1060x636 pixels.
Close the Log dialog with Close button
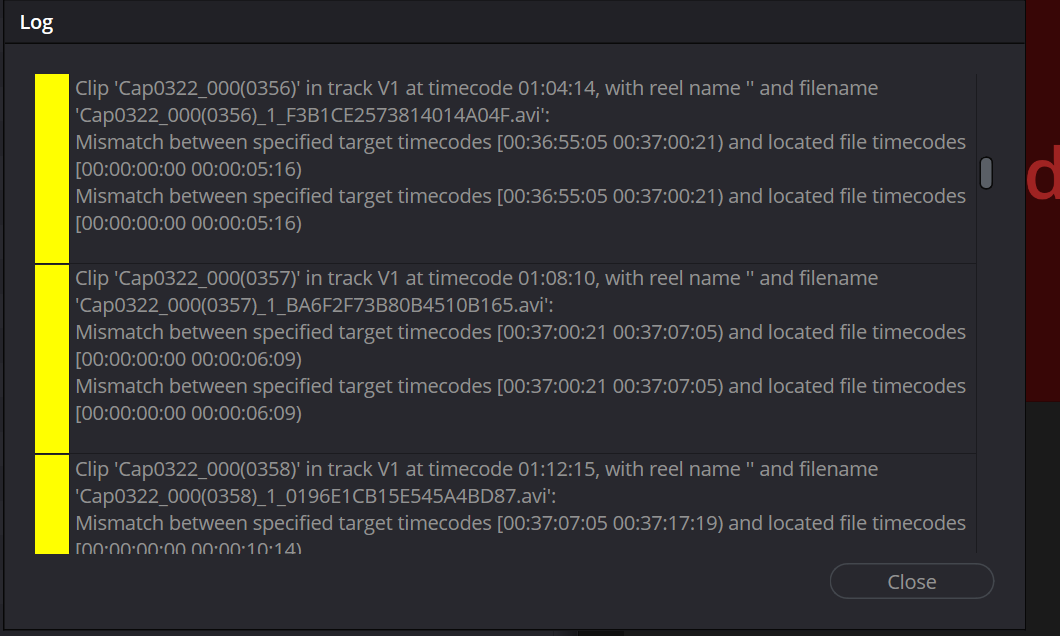[911, 581]
